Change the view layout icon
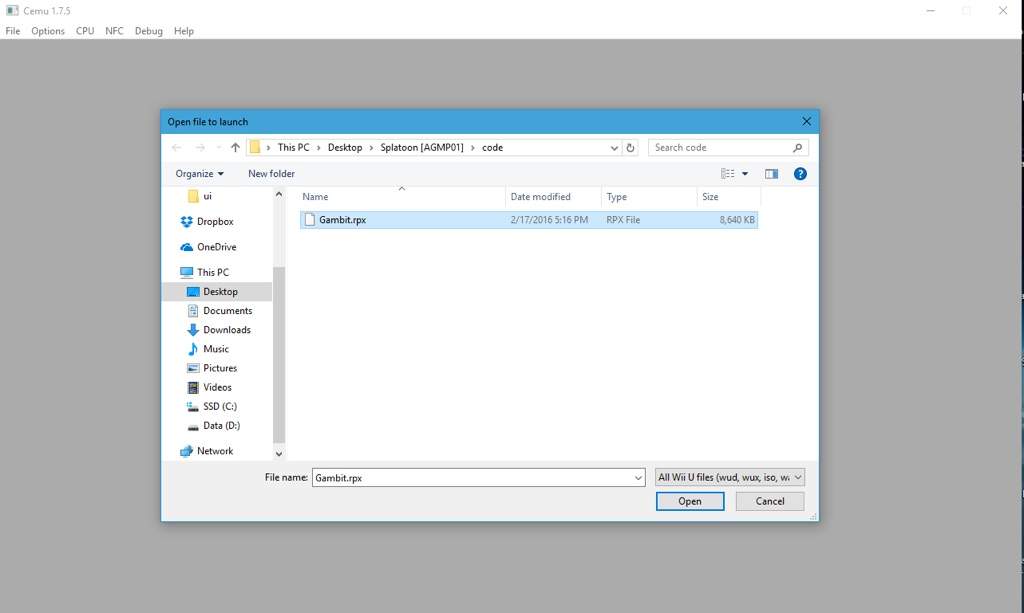This screenshot has width=1024, height=613. (728, 174)
